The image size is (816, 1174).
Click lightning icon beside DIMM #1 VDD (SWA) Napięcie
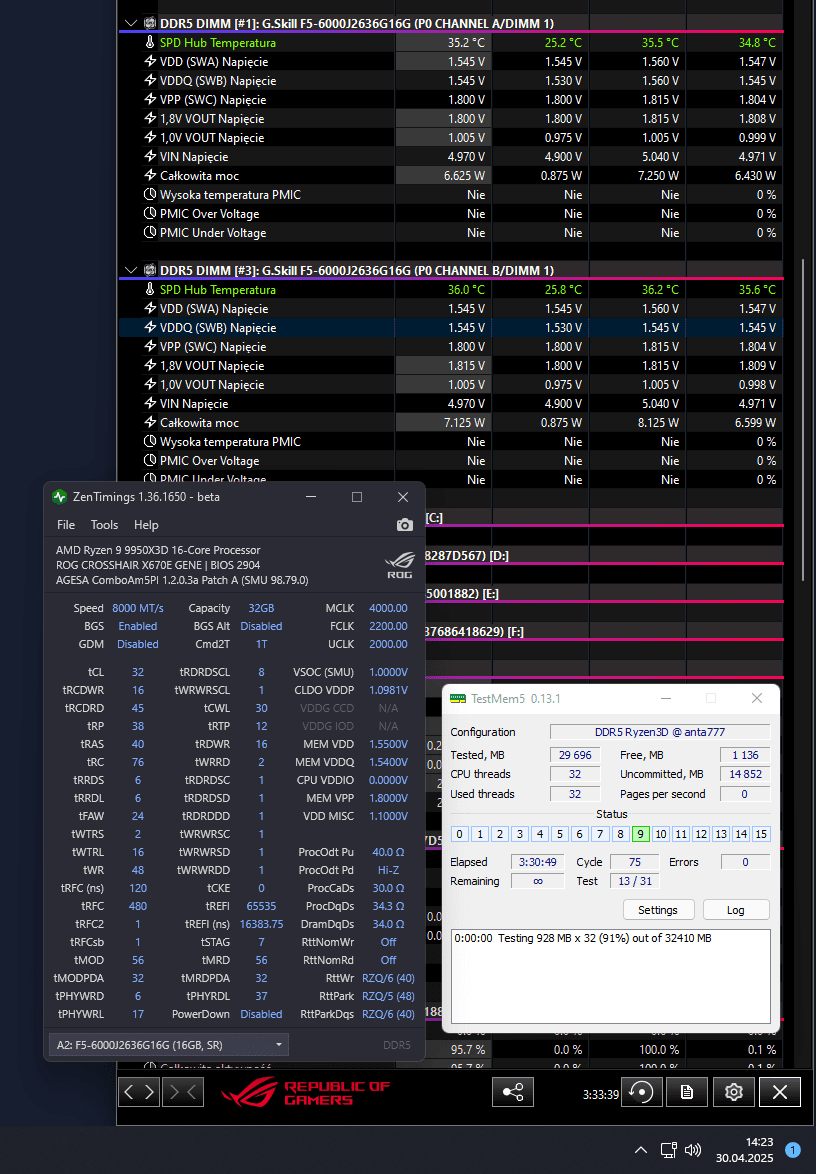pos(150,61)
